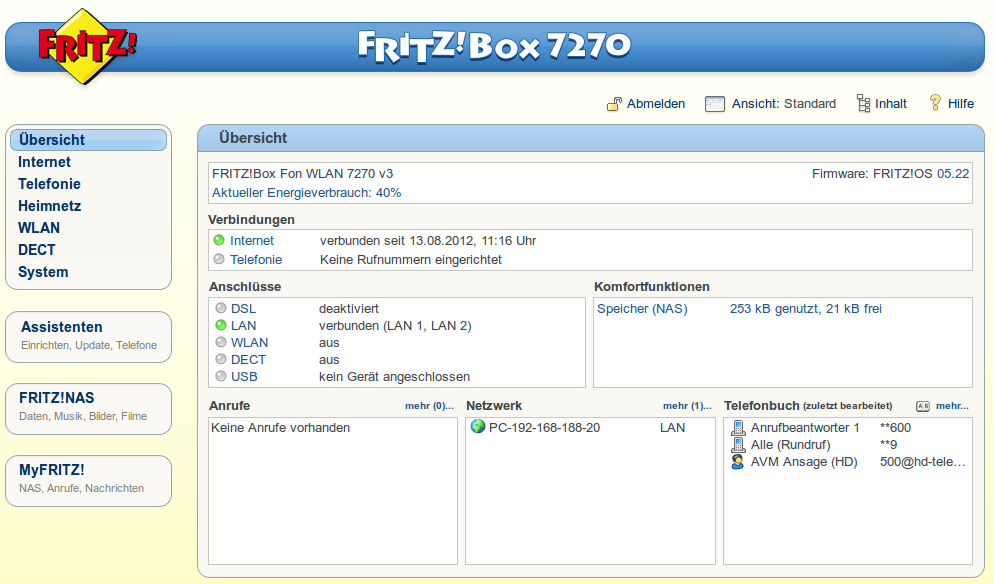
Task: Click the Ansicht: Standard view icon
Action: 714,104
